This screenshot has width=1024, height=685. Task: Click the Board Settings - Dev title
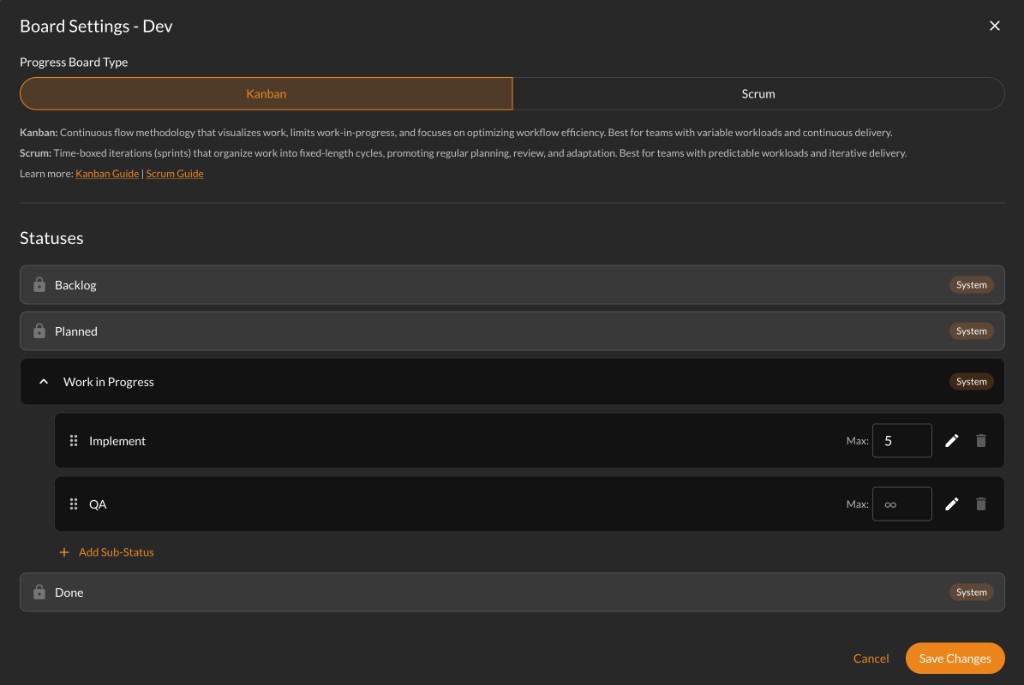(x=96, y=26)
